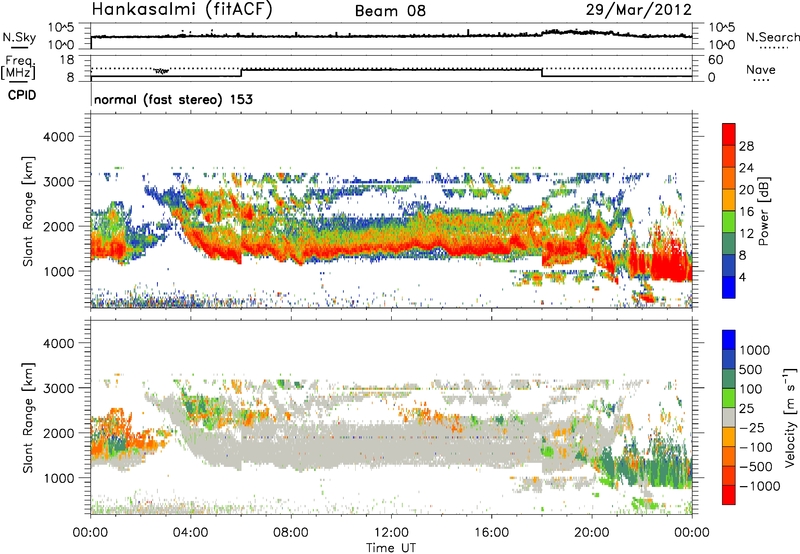The height and width of the screenshot is (554, 800).
Task: Click the '18' frequency axis tick
Action: 66,60
